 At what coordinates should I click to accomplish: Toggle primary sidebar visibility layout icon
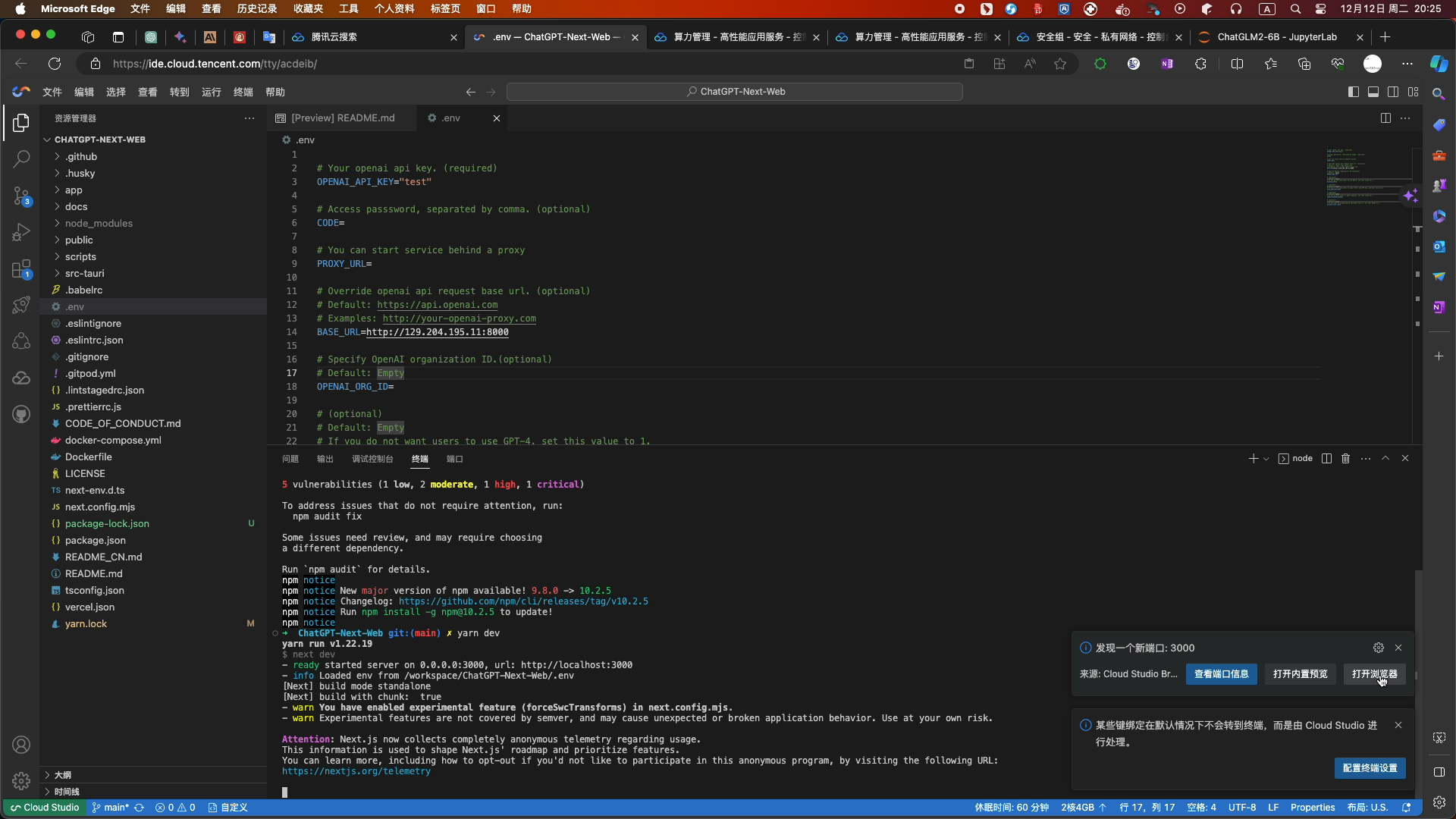1354,92
